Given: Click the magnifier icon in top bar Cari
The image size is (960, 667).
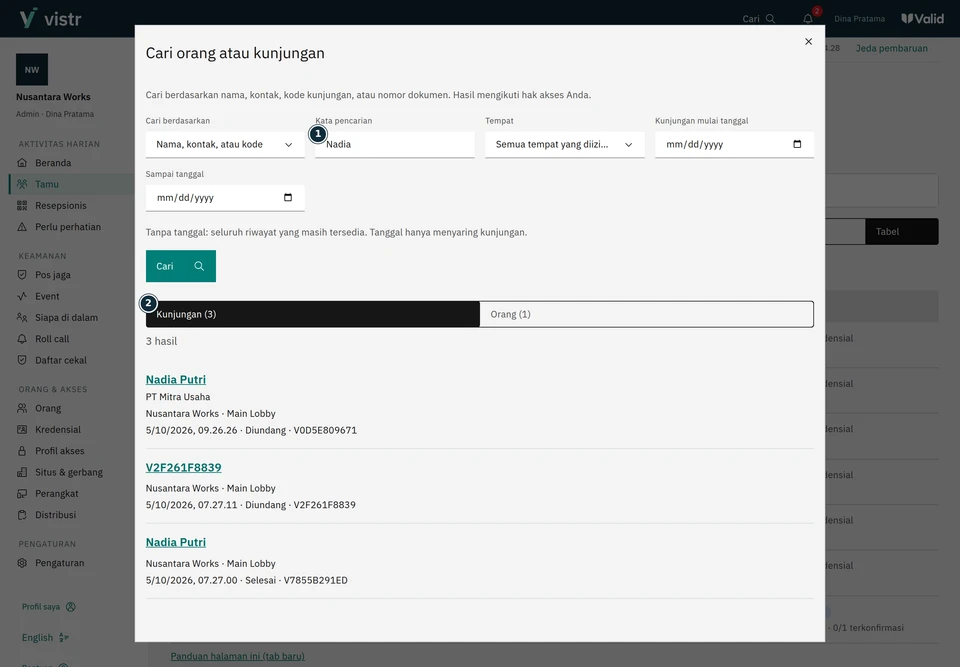Looking at the screenshot, I should (771, 19).
